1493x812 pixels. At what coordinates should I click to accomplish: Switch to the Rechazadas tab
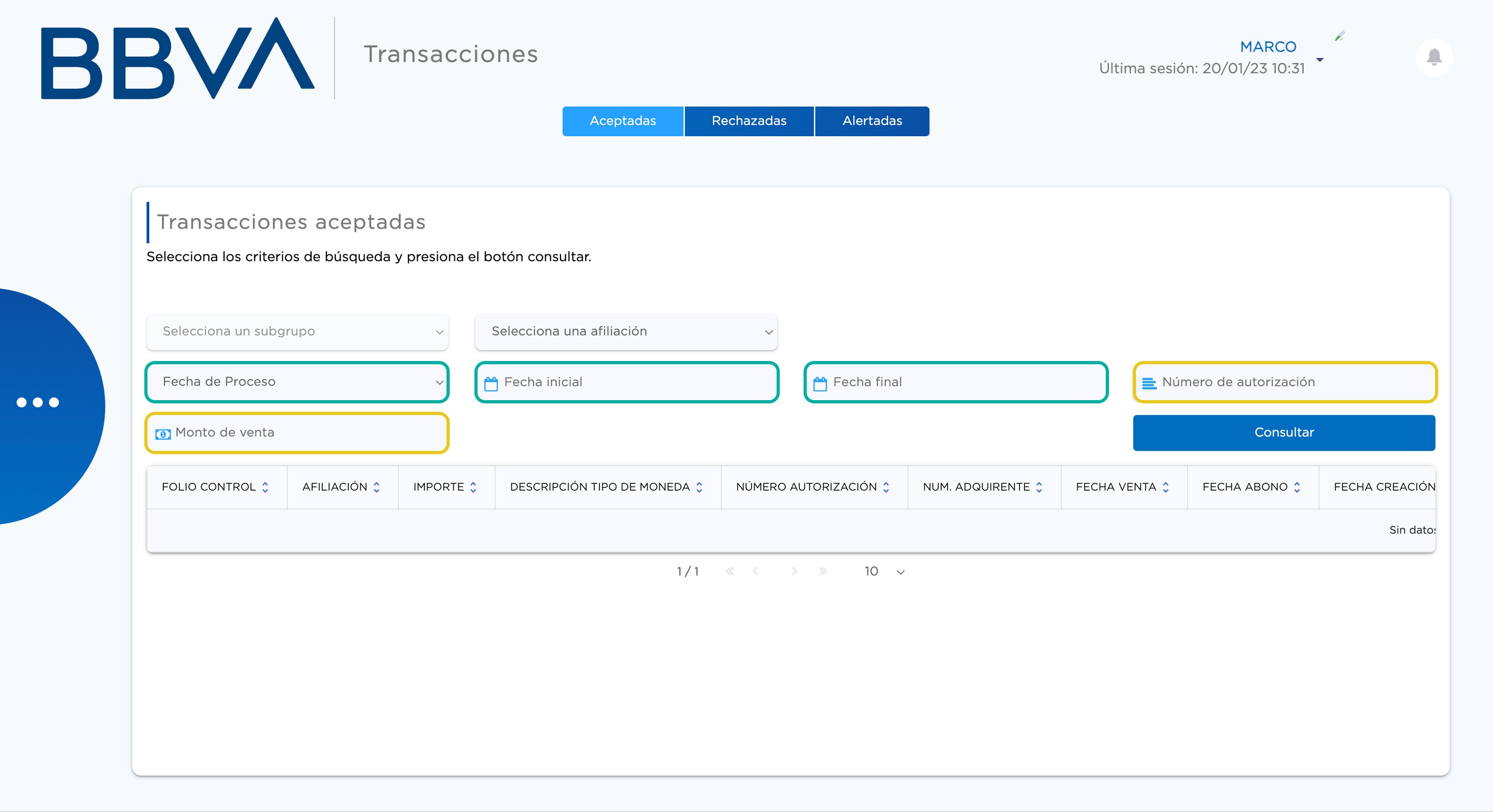pyautogui.click(x=749, y=121)
